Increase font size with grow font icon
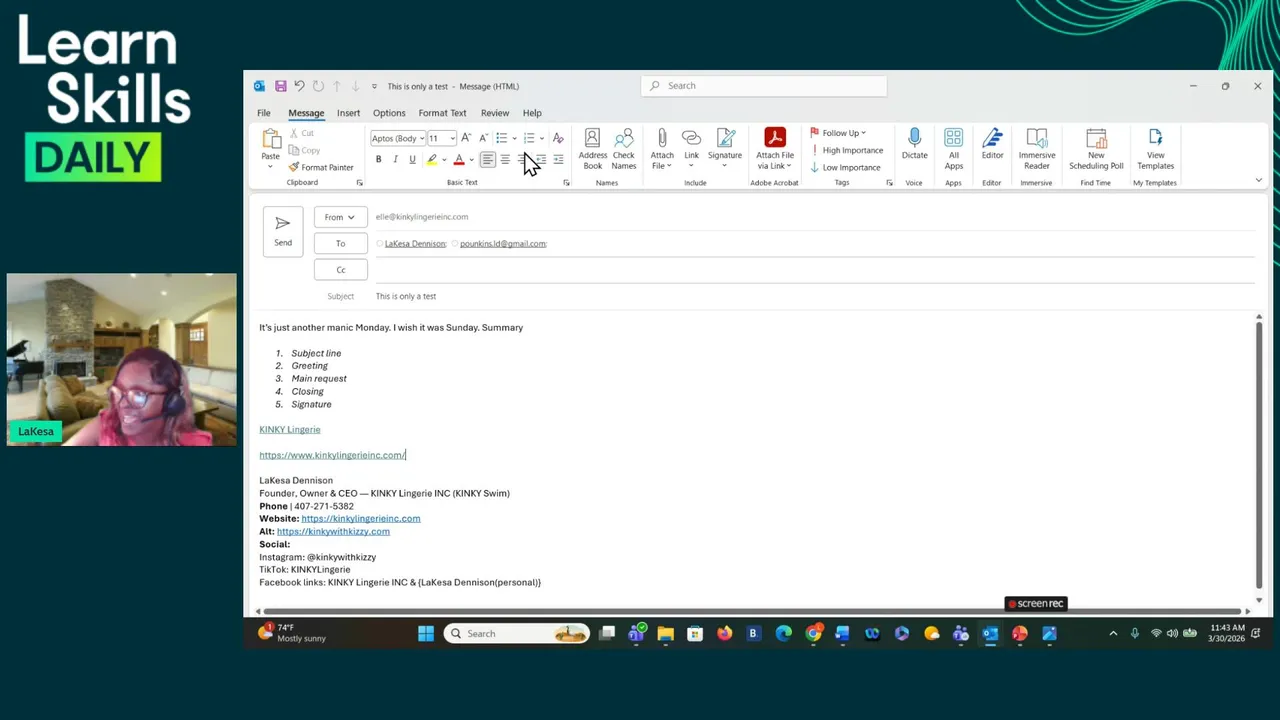Viewport: 1280px width, 720px height. click(x=466, y=138)
